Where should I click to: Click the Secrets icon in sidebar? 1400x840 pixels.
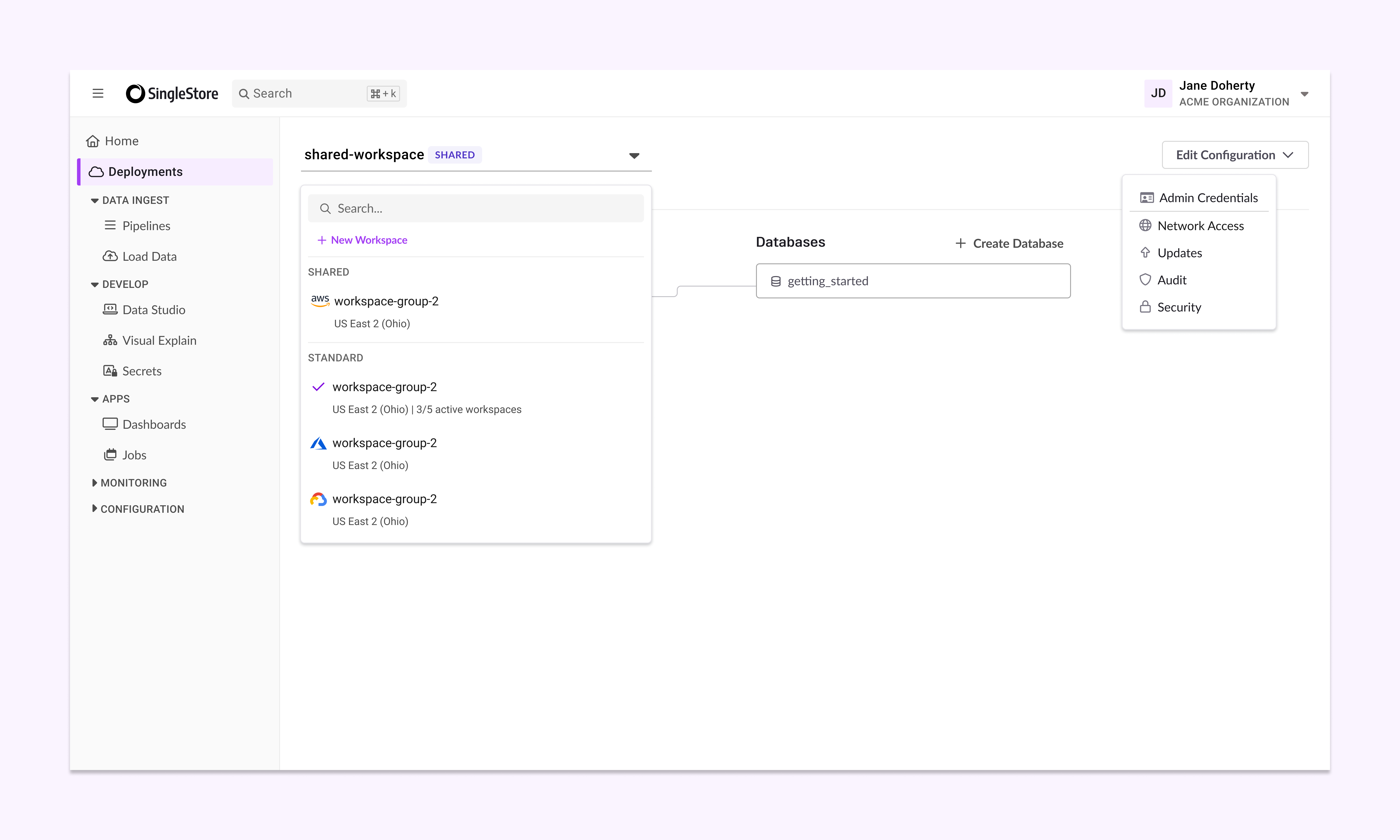[x=110, y=371]
